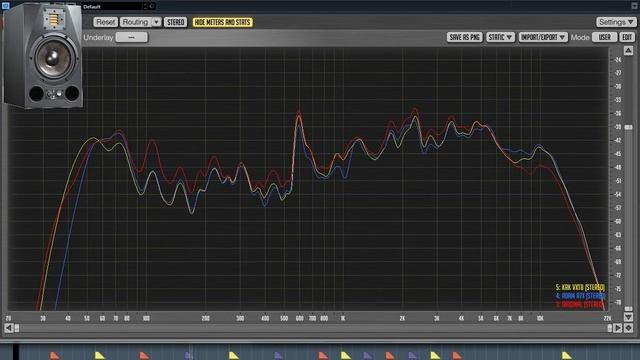Click the preset search magnifier icon
Screen dimensions: 640x360
click(152, 6)
